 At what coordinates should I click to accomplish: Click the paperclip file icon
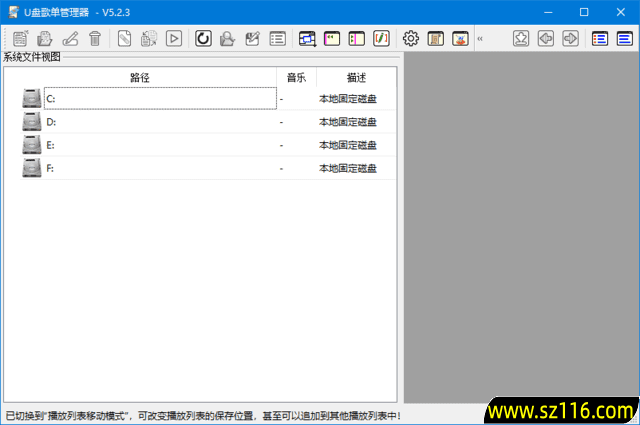click(124, 38)
